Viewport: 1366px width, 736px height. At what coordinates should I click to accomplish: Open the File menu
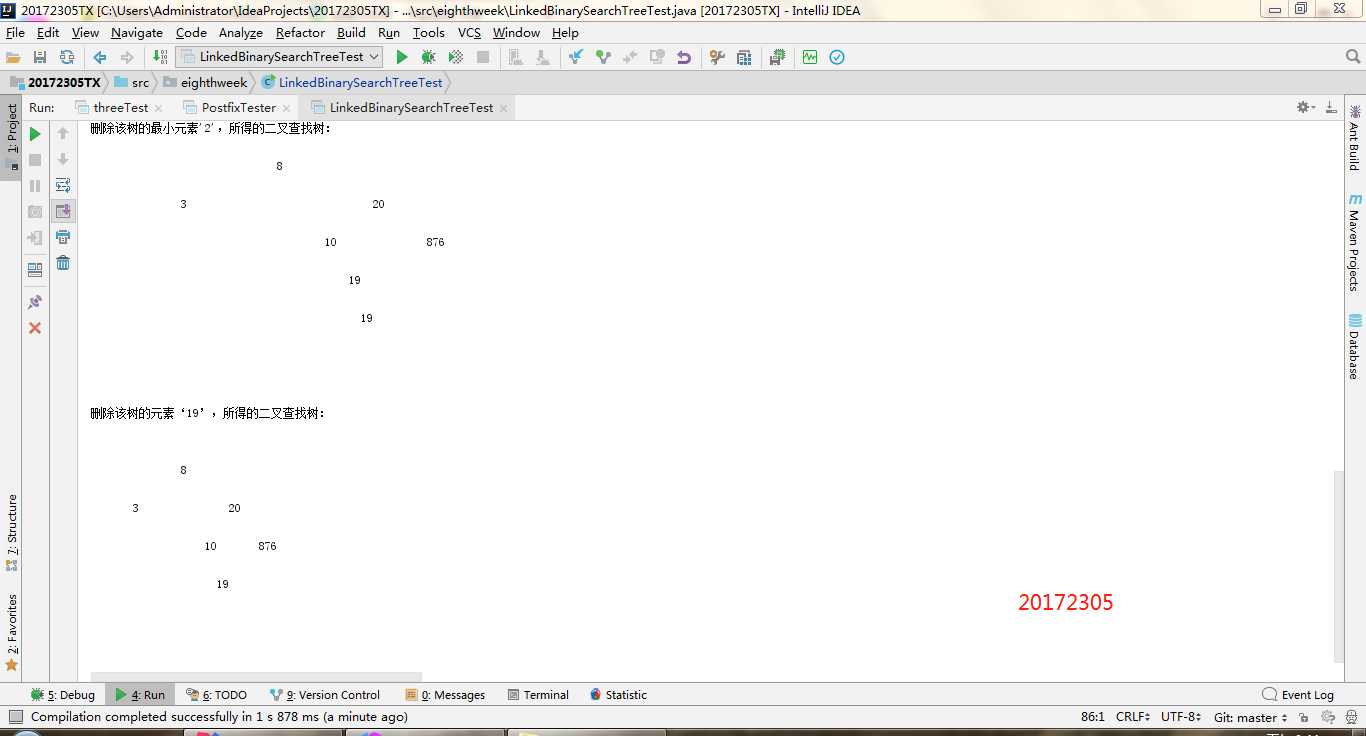(15, 33)
